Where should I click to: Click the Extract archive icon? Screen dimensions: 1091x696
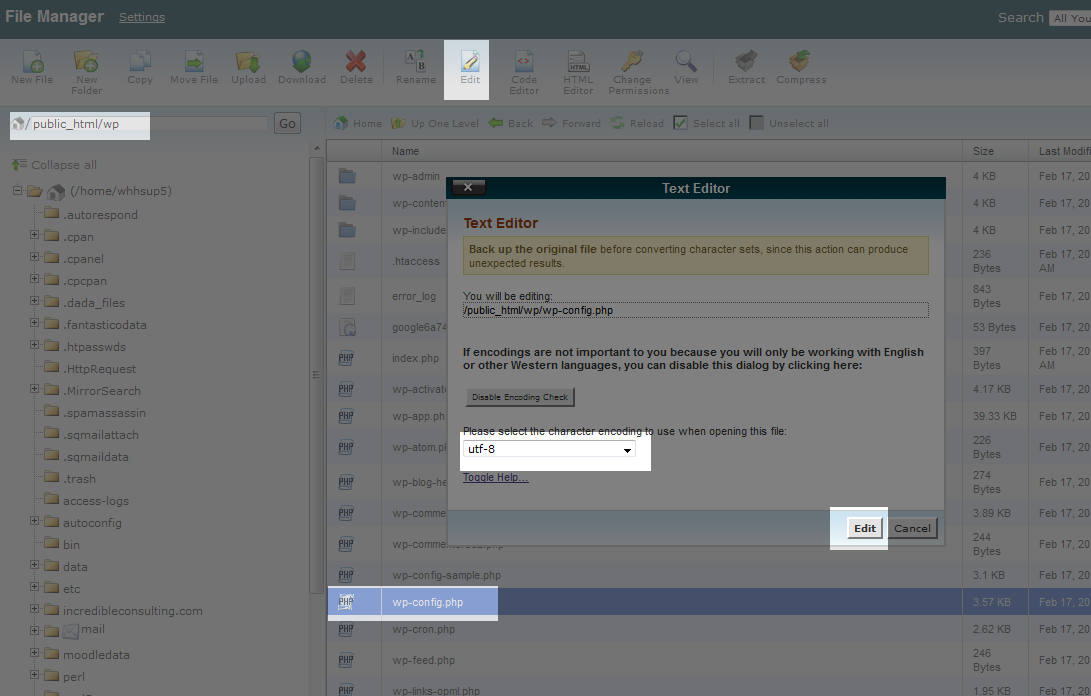click(746, 62)
